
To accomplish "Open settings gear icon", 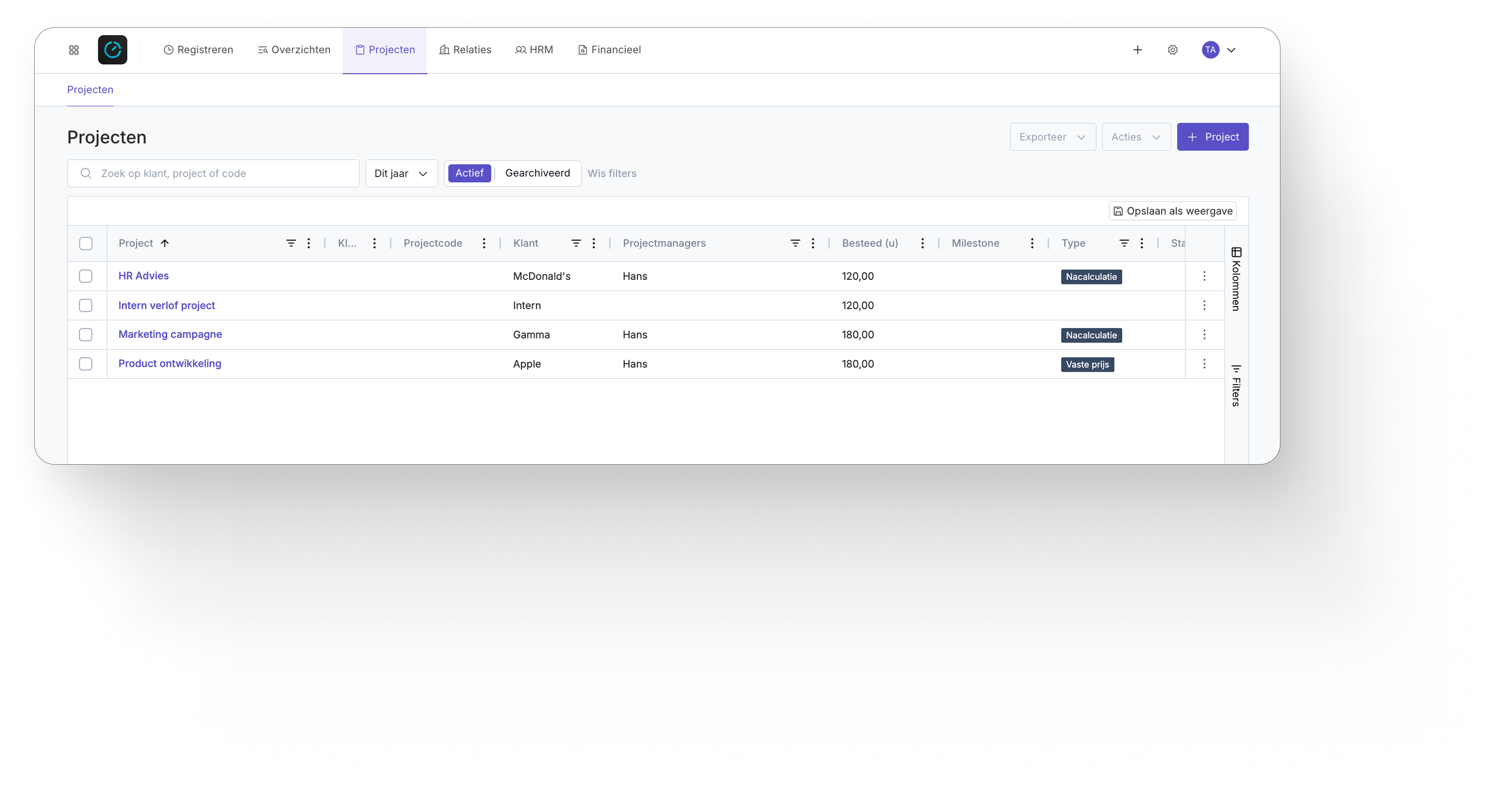I will tap(1173, 50).
